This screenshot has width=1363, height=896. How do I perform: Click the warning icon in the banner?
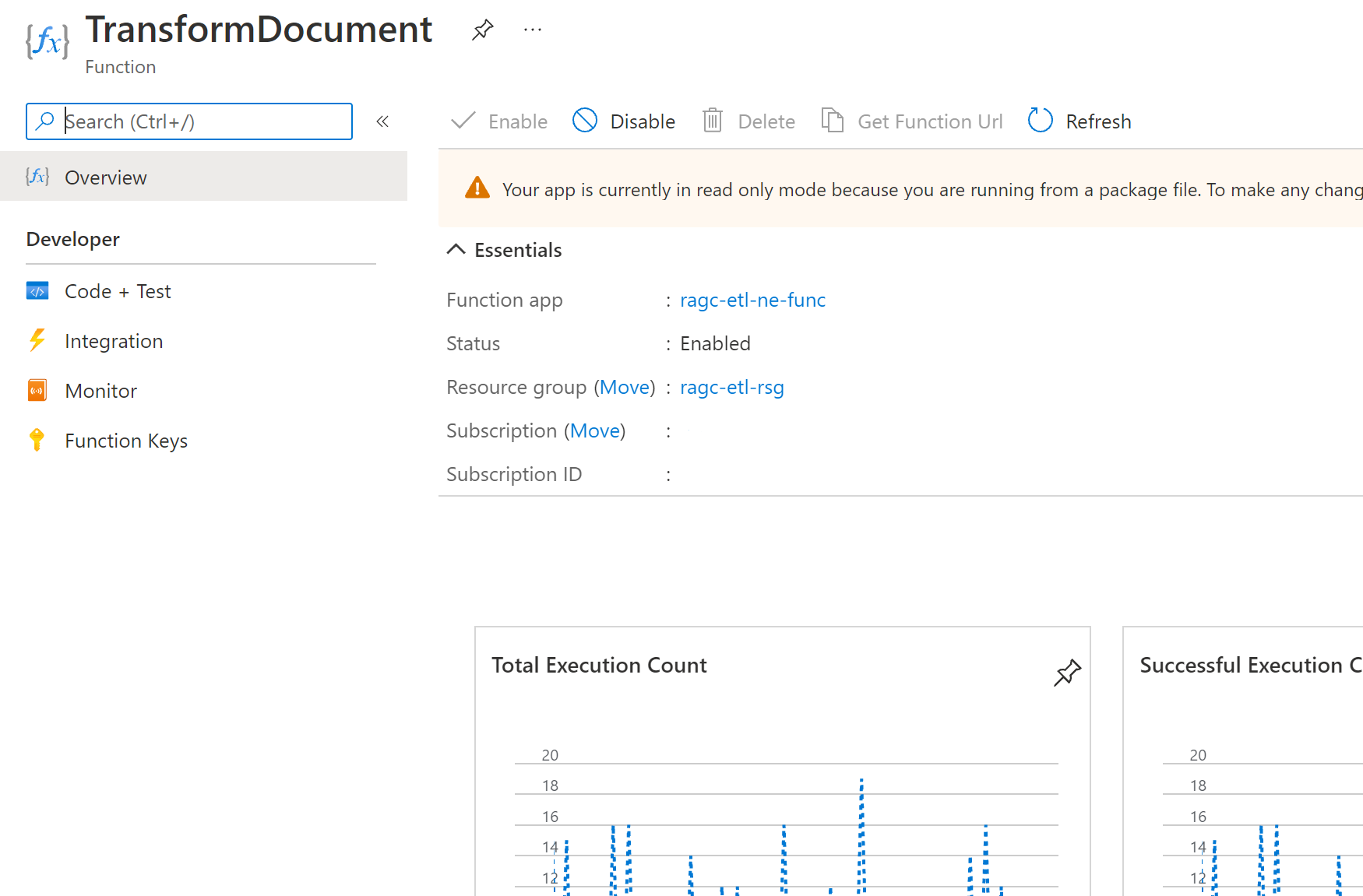click(x=477, y=188)
